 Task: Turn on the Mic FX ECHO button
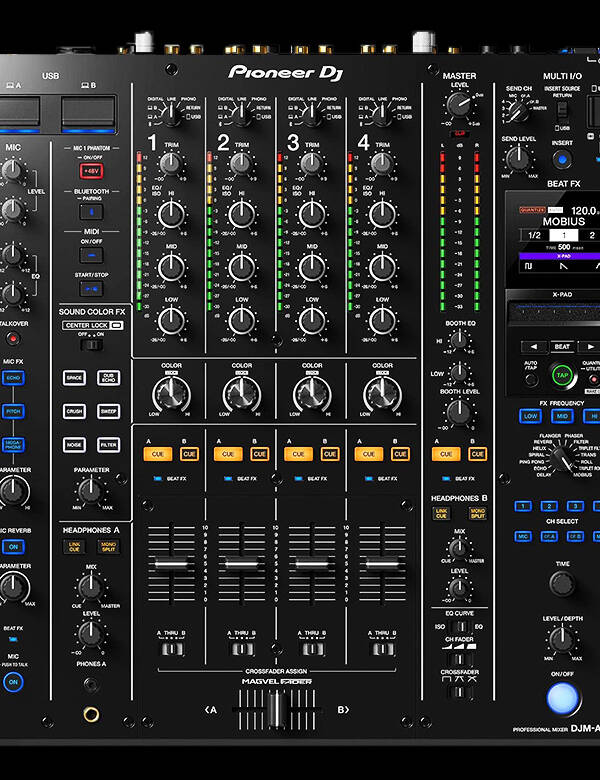pos(13,378)
